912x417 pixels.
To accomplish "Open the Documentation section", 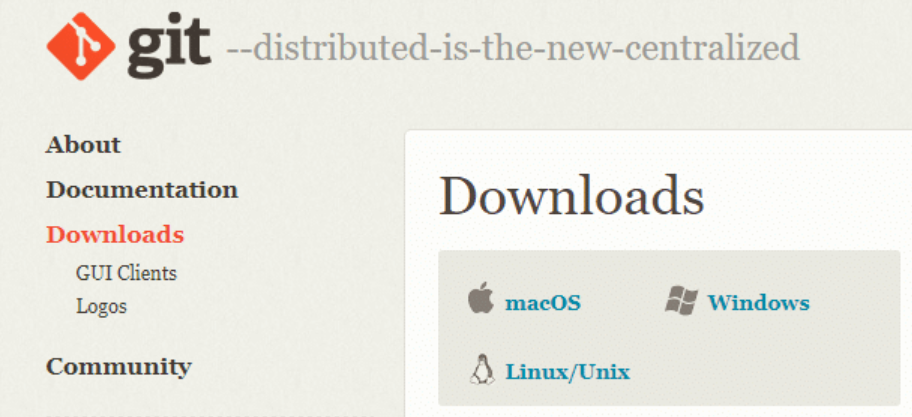I will pyautogui.click(x=142, y=190).
